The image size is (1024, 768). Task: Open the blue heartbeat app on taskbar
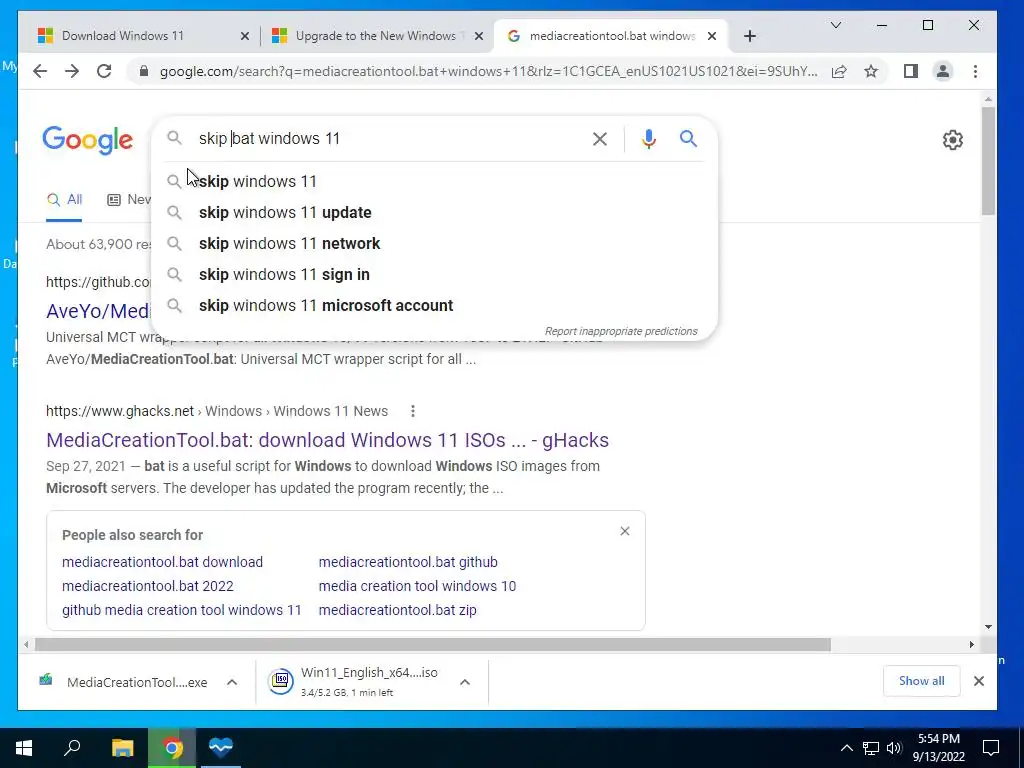[x=221, y=747]
